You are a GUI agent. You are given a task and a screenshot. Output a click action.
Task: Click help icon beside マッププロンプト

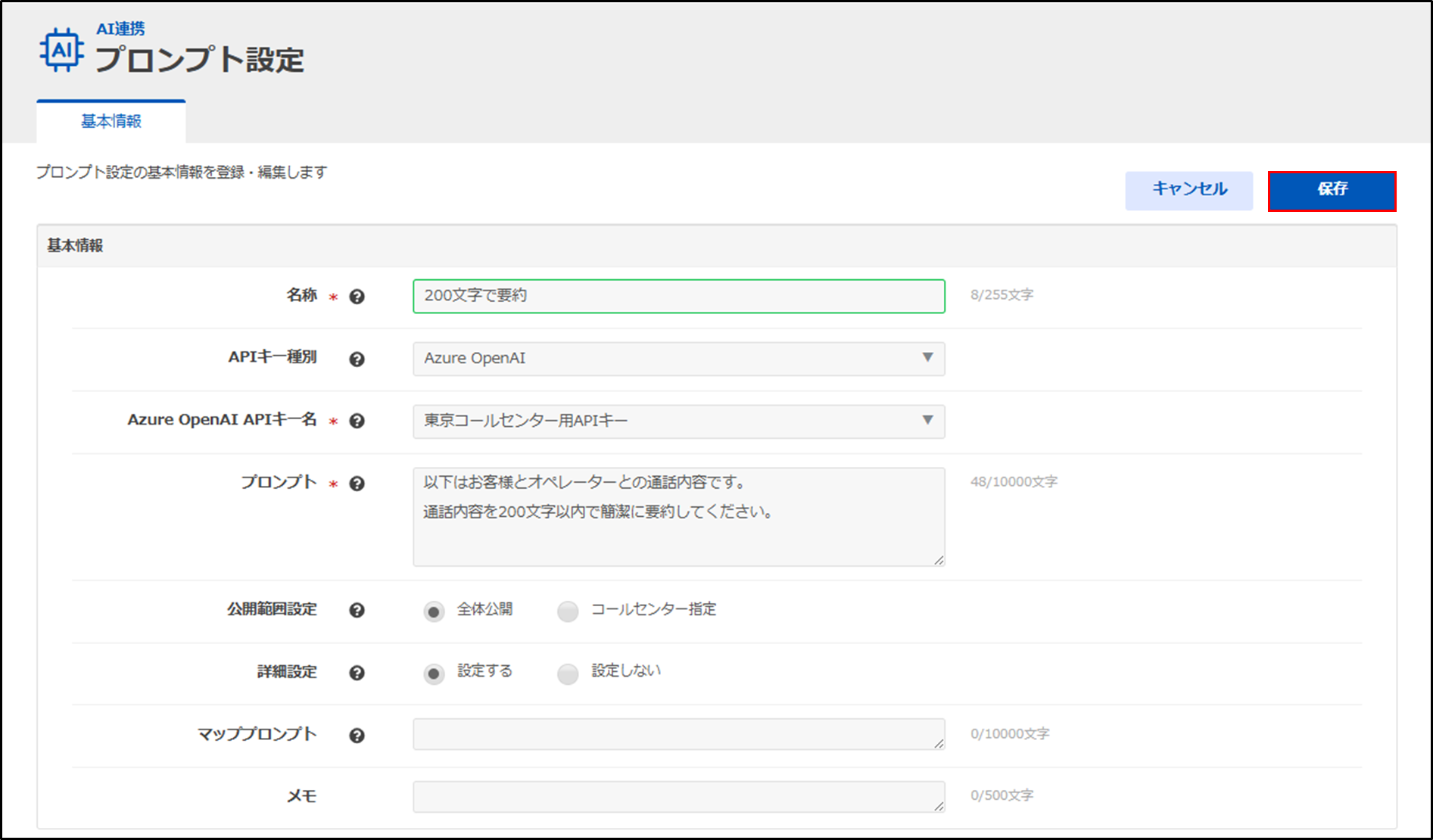(x=357, y=736)
